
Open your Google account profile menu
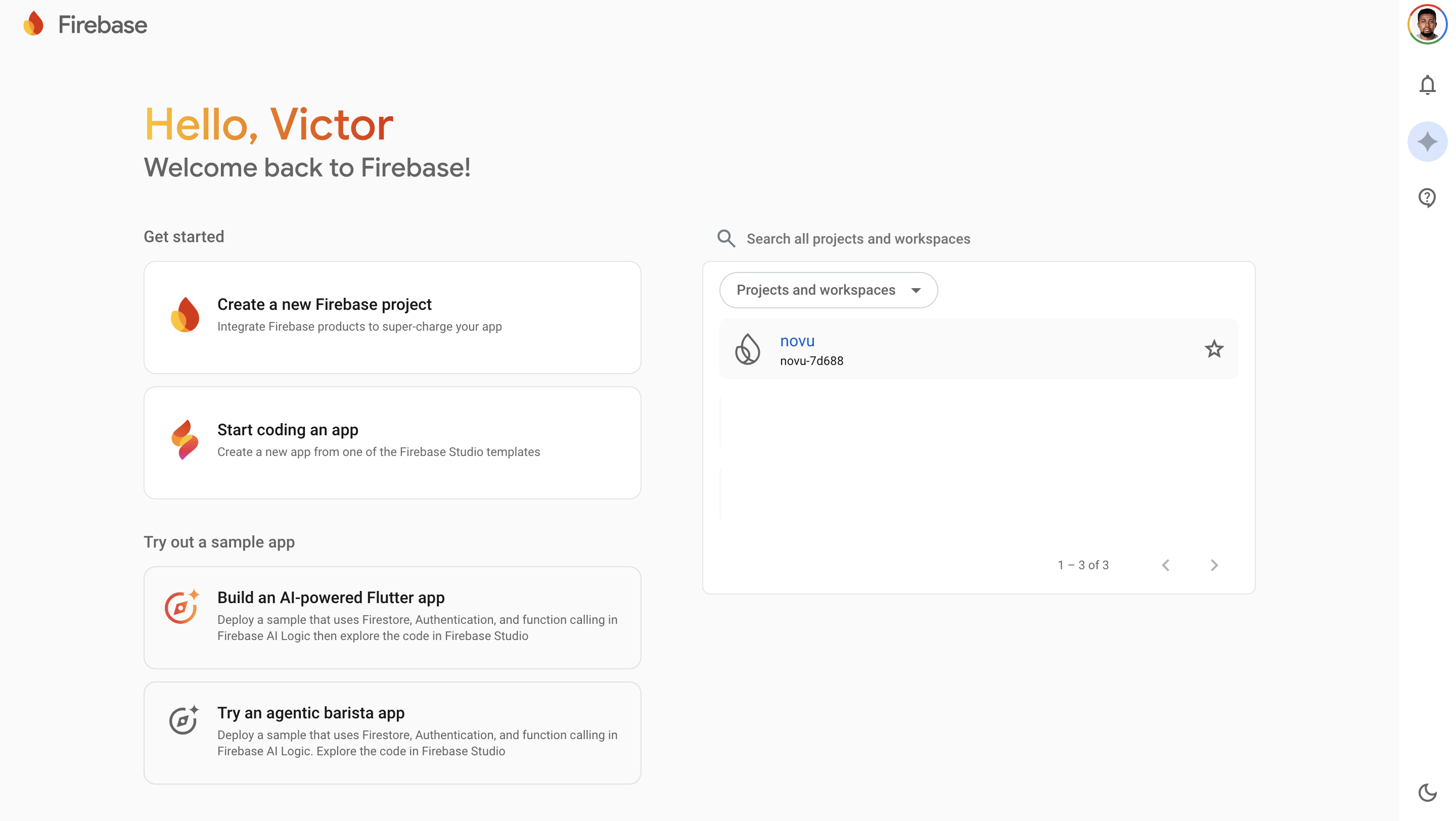1427,24
